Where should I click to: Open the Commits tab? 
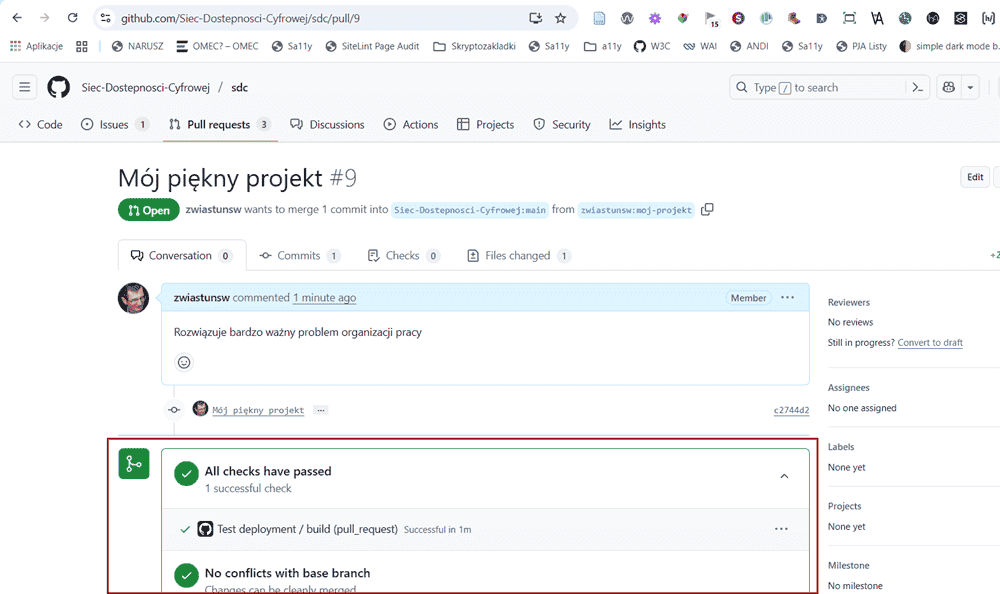[x=299, y=256]
